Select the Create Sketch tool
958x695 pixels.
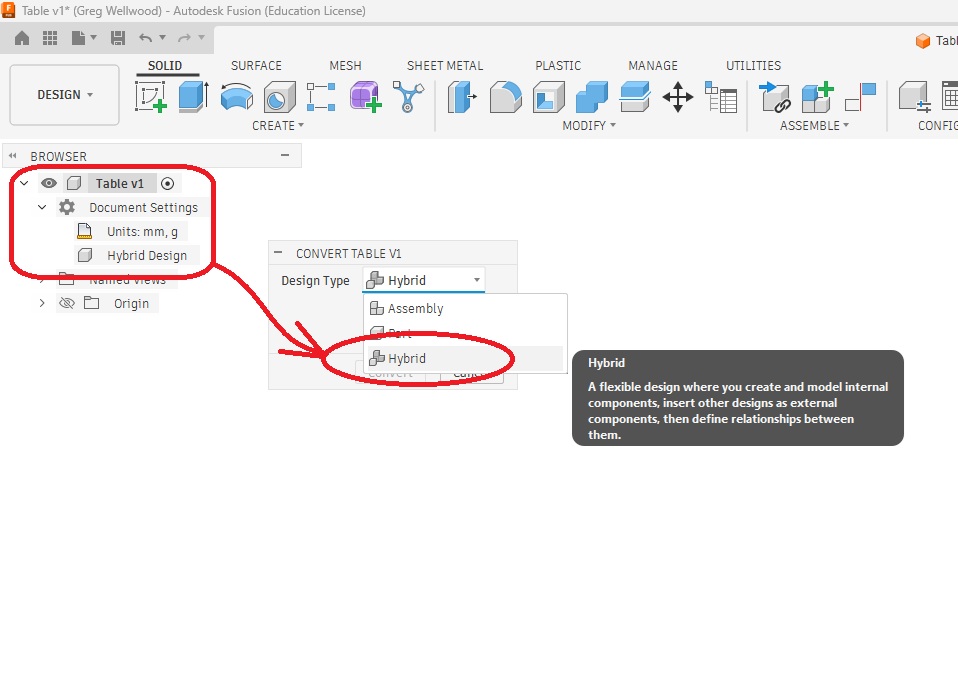151,96
